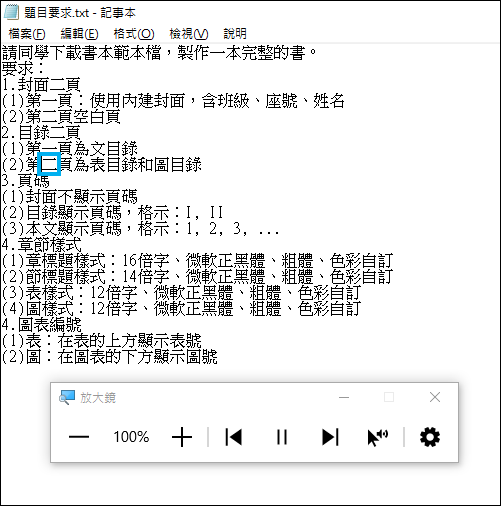Minimize the Magnifier window
This screenshot has height=506, width=501.
pos(344,397)
